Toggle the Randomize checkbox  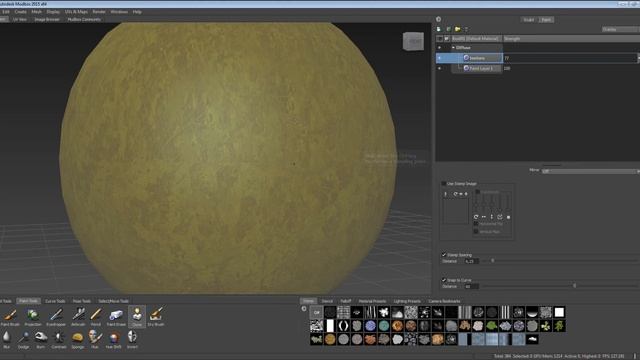tap(478, 191)
